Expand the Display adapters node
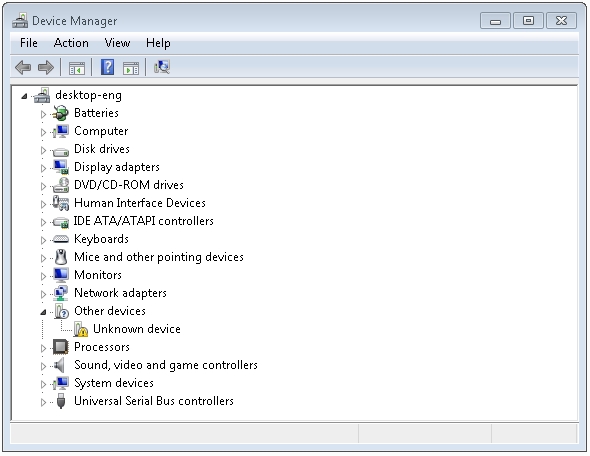This screenshot has width=590, height=456. coord(43,168)
